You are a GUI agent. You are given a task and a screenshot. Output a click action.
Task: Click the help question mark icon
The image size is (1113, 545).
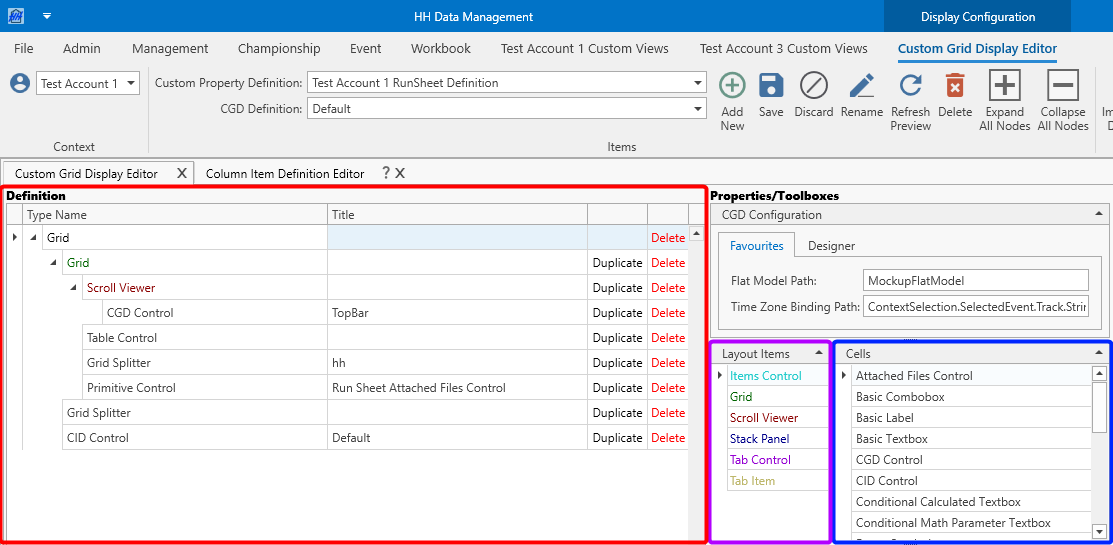(x=385, y=172)
